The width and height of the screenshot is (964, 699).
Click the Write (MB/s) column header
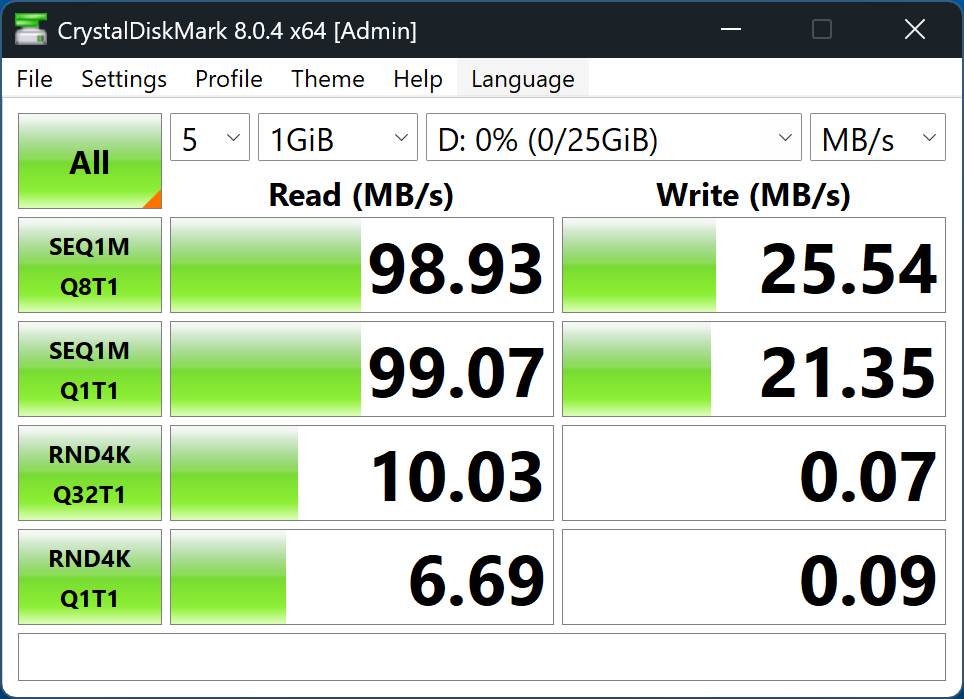[754, 195]
